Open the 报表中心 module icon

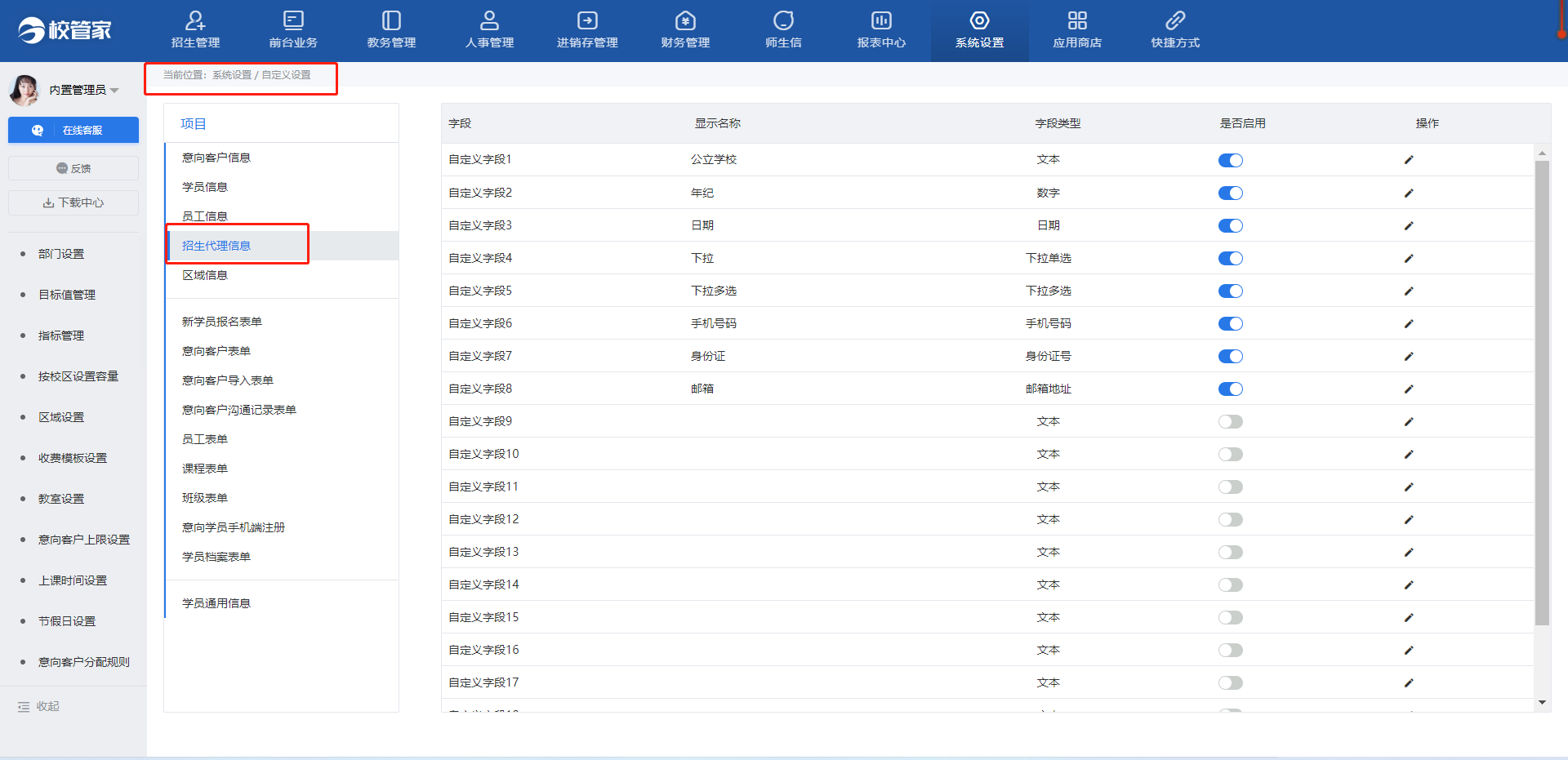[881, 21]
